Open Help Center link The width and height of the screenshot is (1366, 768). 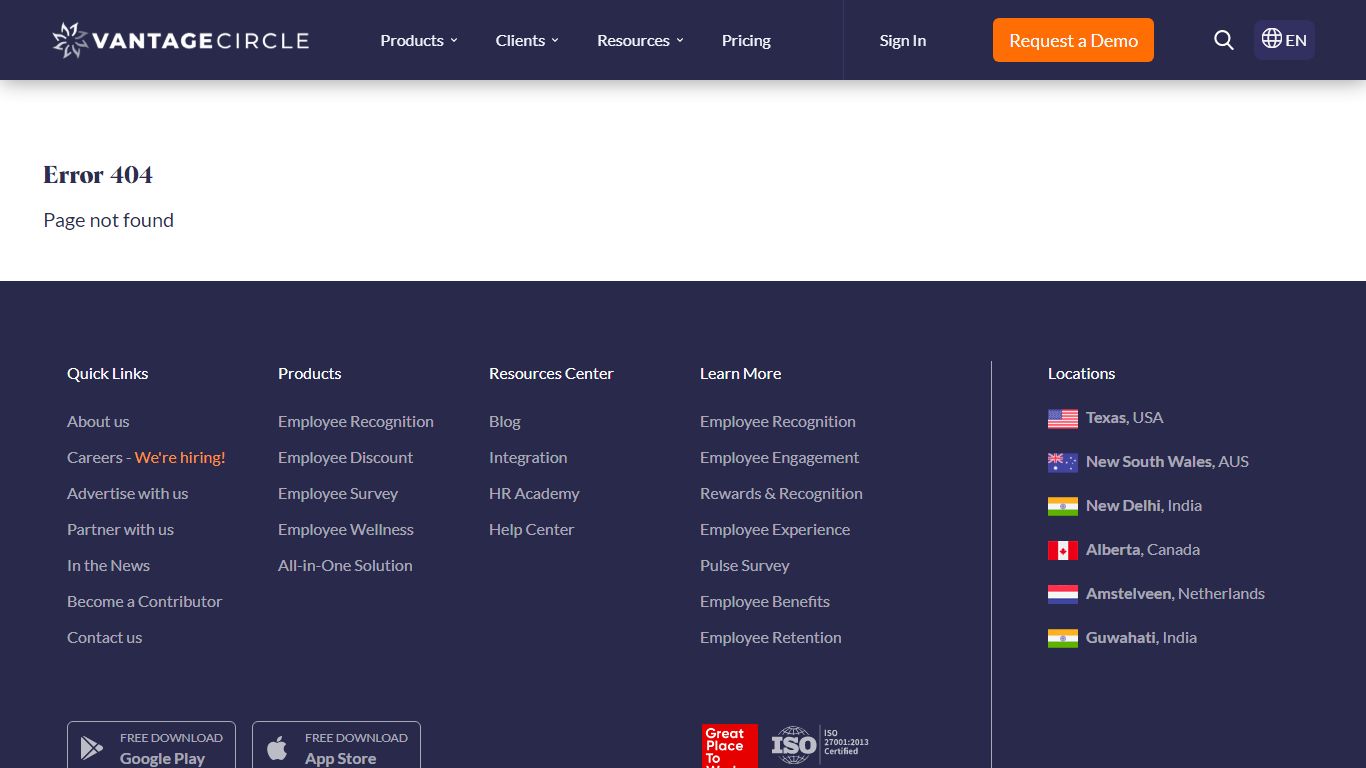[x=531, y=529]
